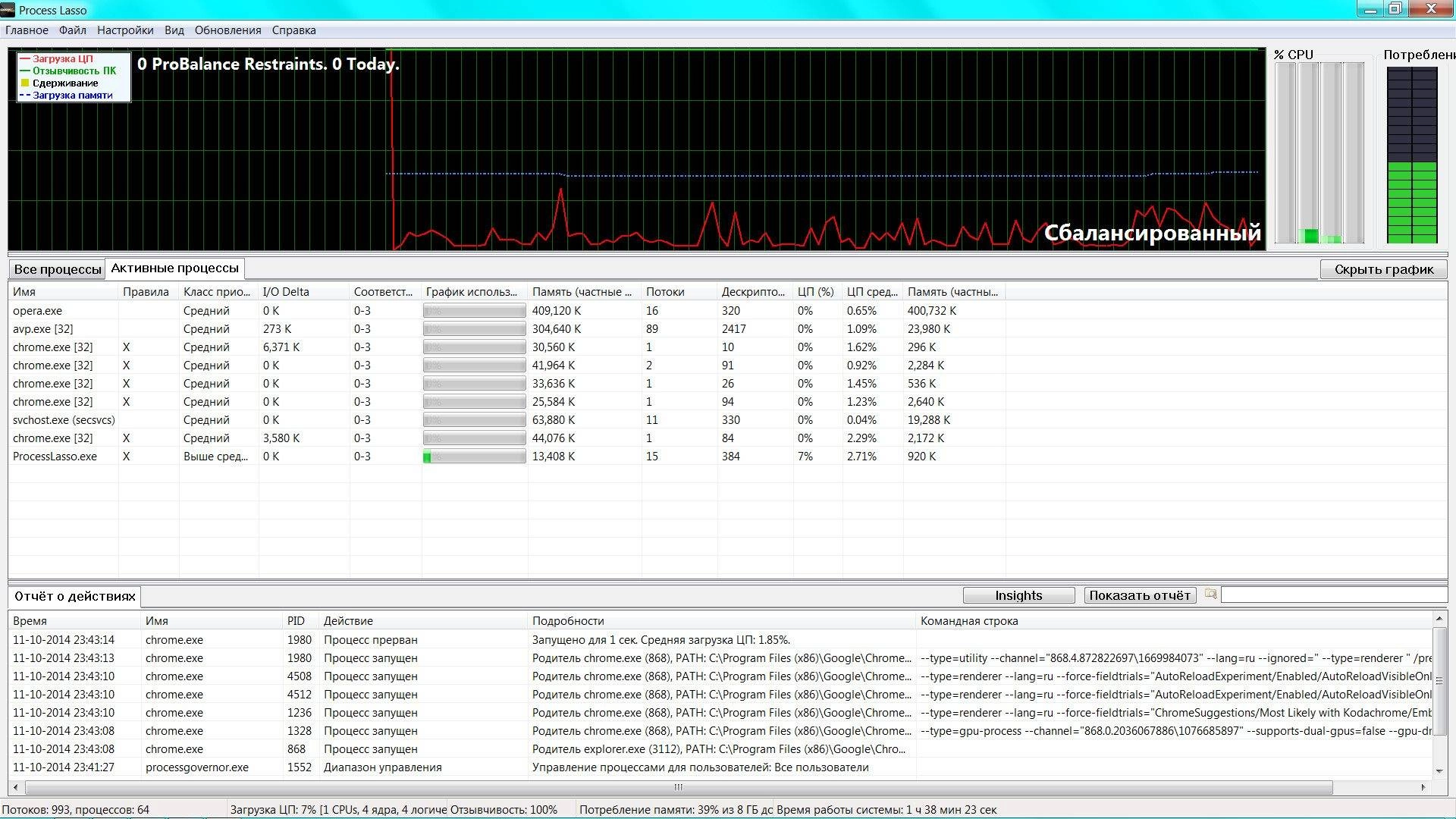Image resolution: width=1456 pixels, height=819 pixels.
Task: Click the Insights button
Action: [x=1018, y=595]
